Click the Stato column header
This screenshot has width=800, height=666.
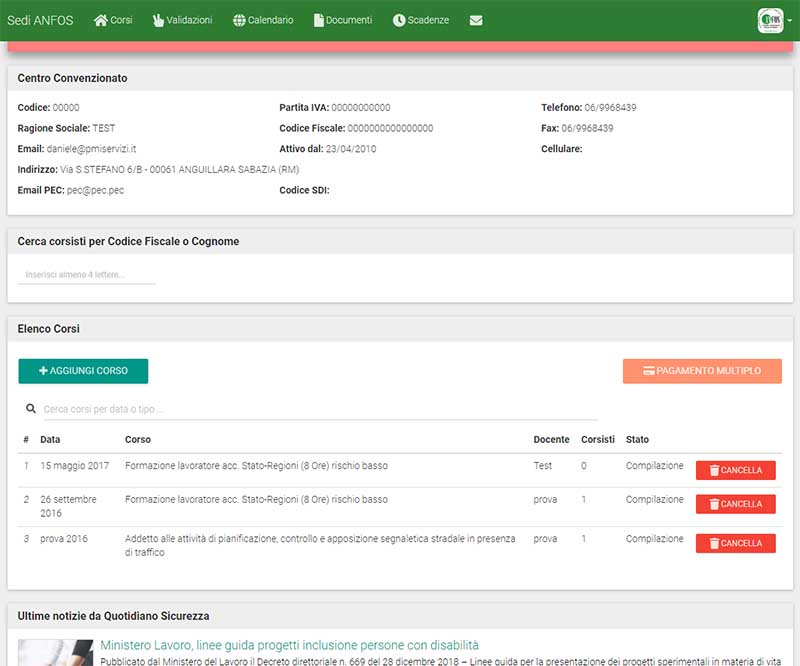coord(637,439)
